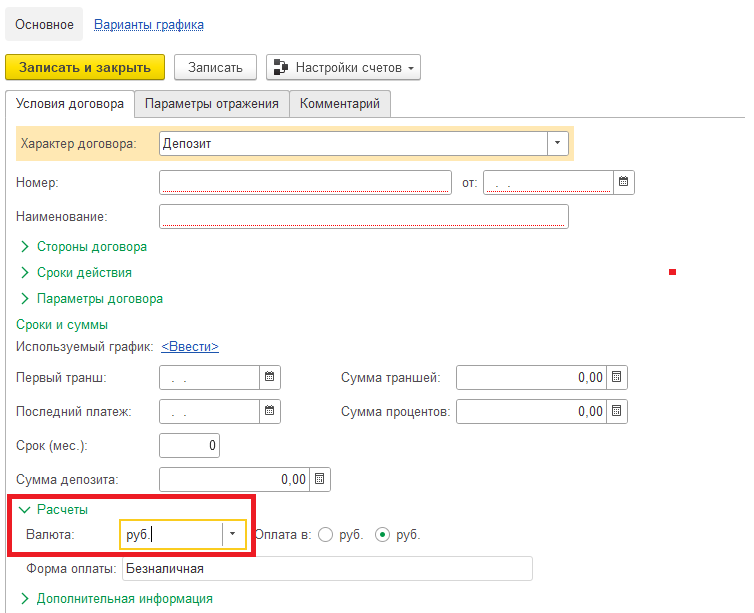Open calendar picker for contract date 'от'

[624, 182]
